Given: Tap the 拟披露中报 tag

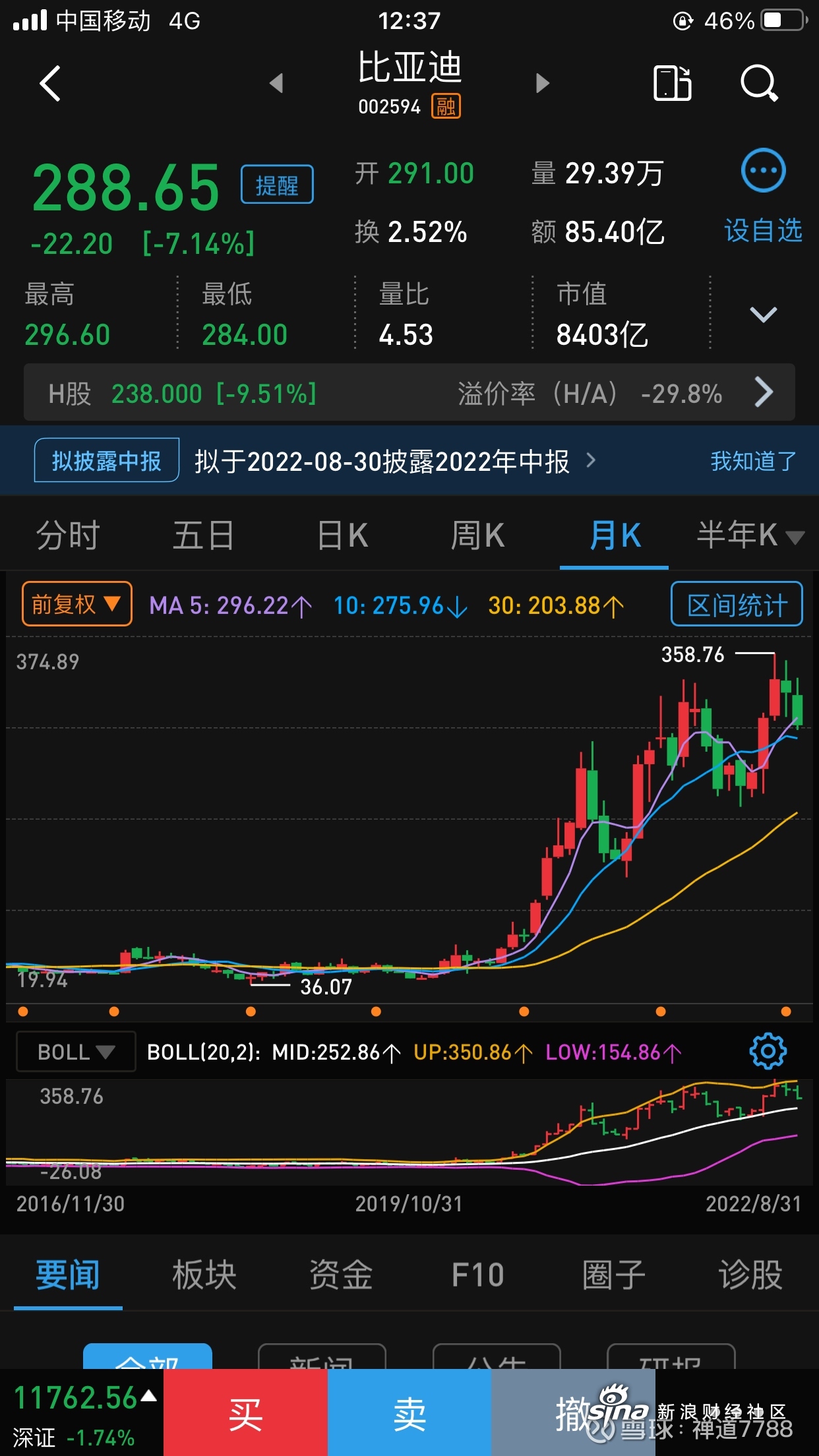Looking at the screenshot, I should tap(107, 460).
